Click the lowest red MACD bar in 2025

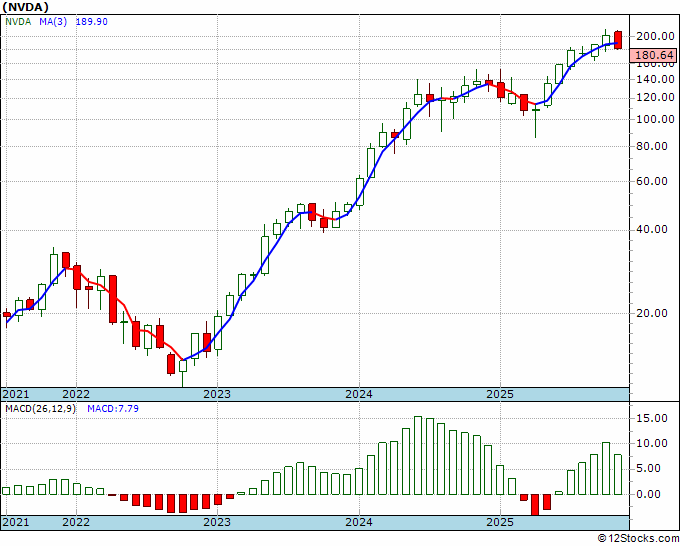tap(536, 505)
